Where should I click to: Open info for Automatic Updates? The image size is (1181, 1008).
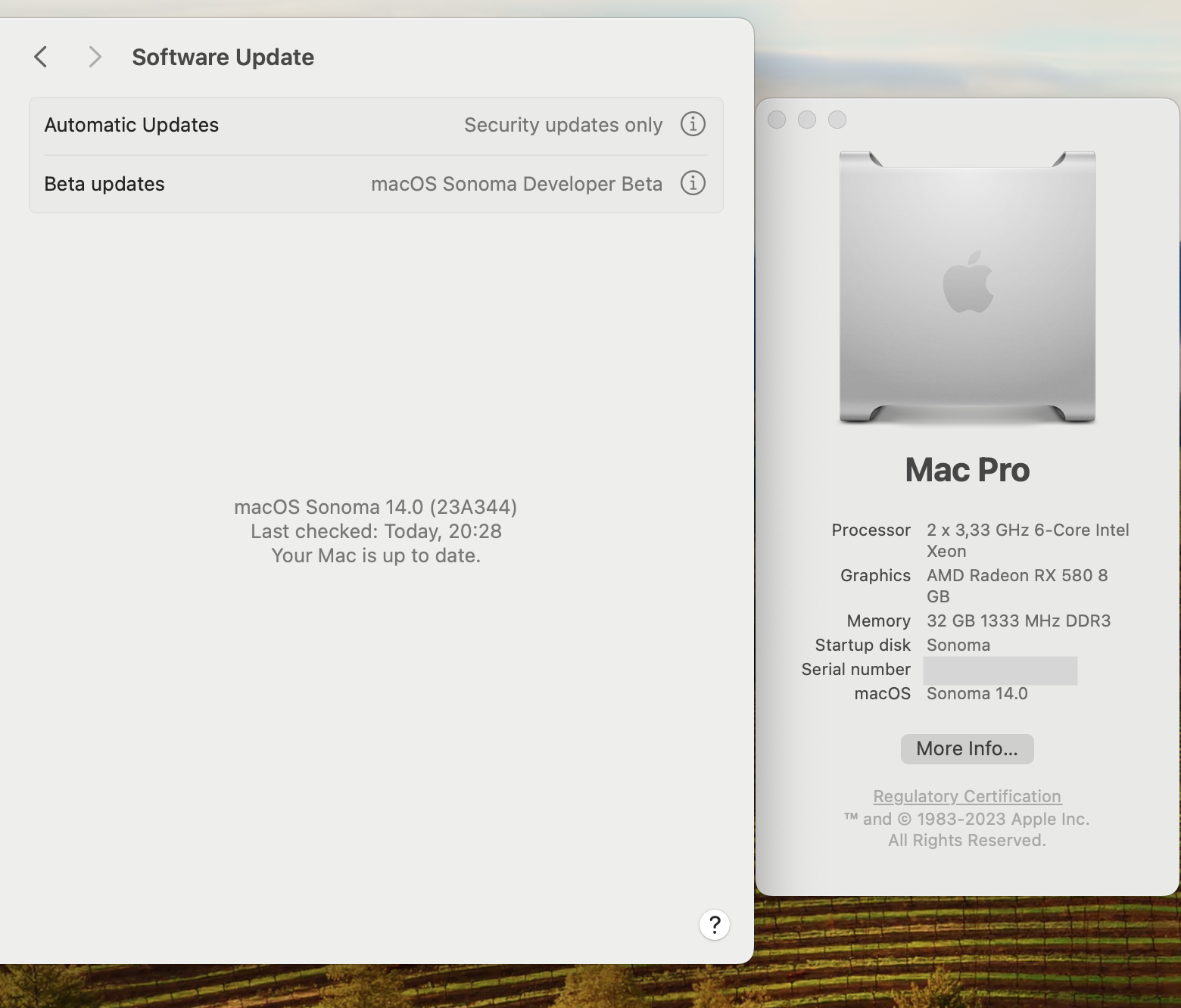(693, 124)
